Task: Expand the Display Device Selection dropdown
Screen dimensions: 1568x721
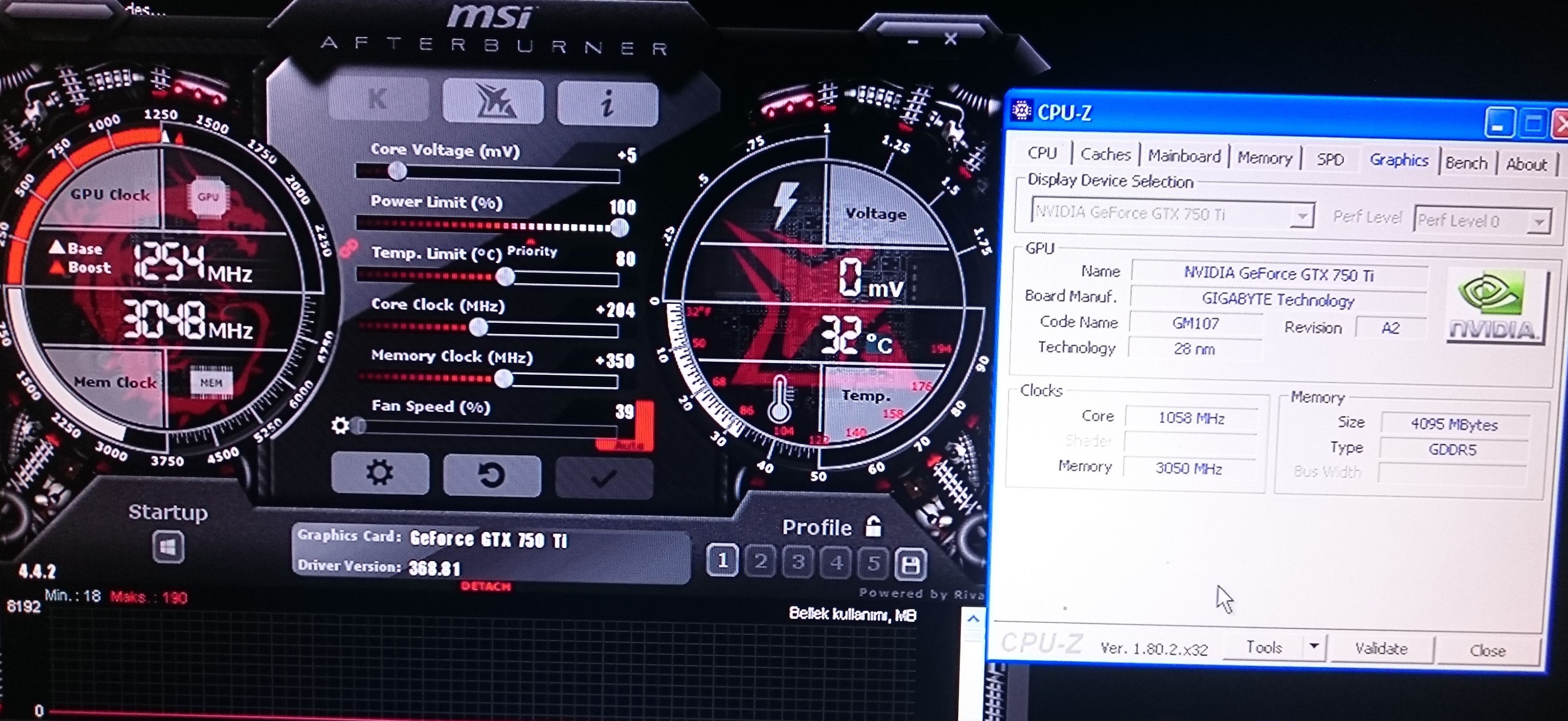Action: 1303,215
